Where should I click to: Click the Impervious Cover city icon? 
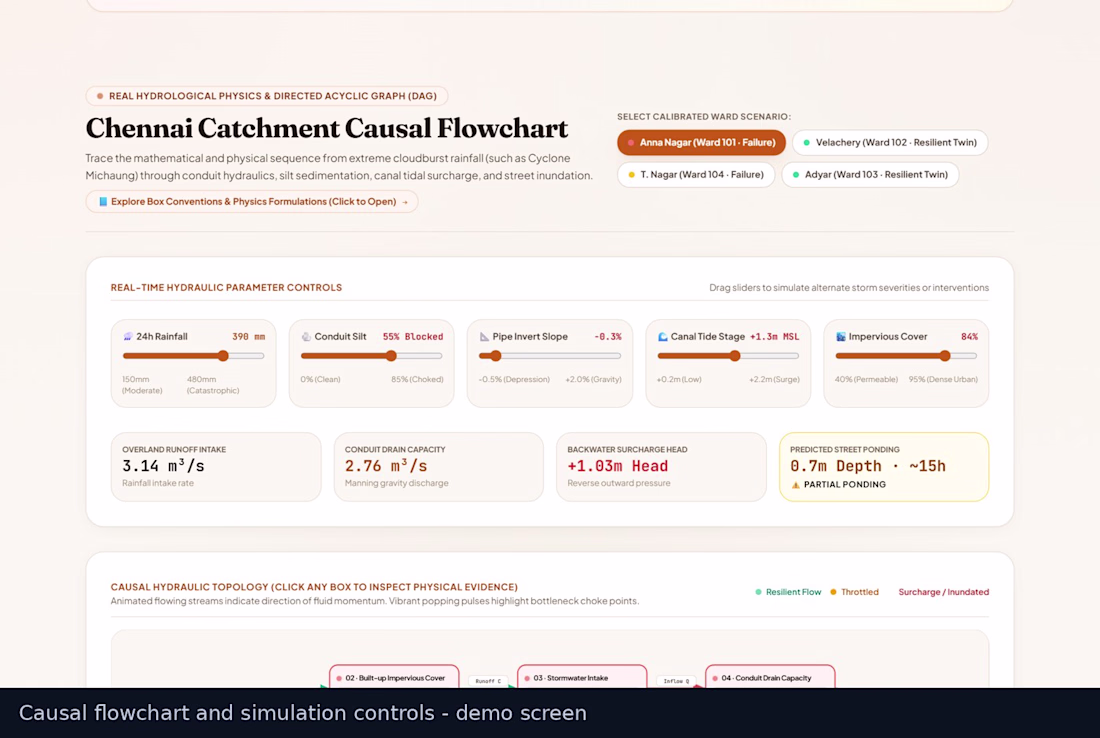coord(840,337)
